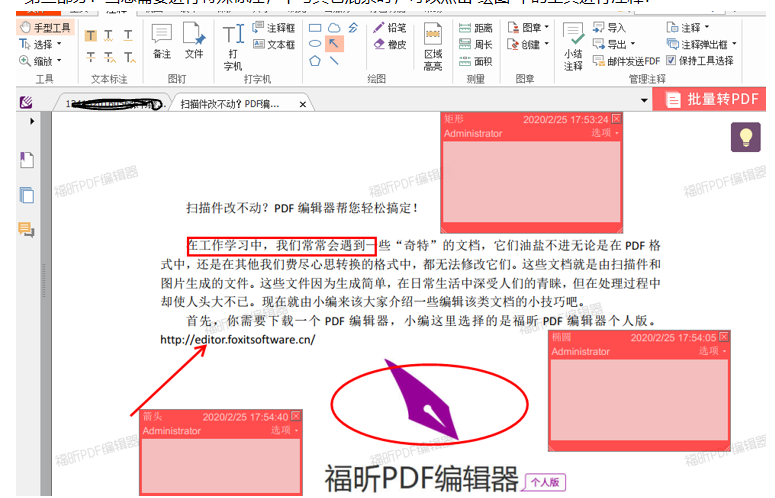Open the editor.foxitsoftware.cn link
The width and height of the screenshot is (775, 498).
point(237,340)
